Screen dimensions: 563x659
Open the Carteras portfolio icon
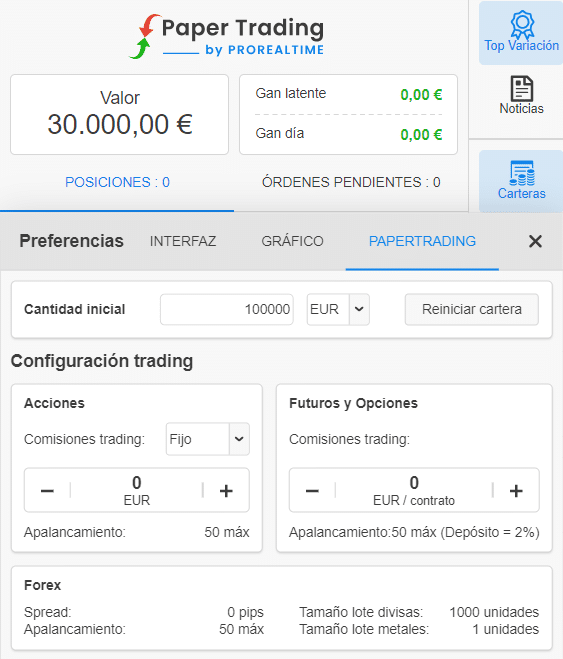pos(521,181)
